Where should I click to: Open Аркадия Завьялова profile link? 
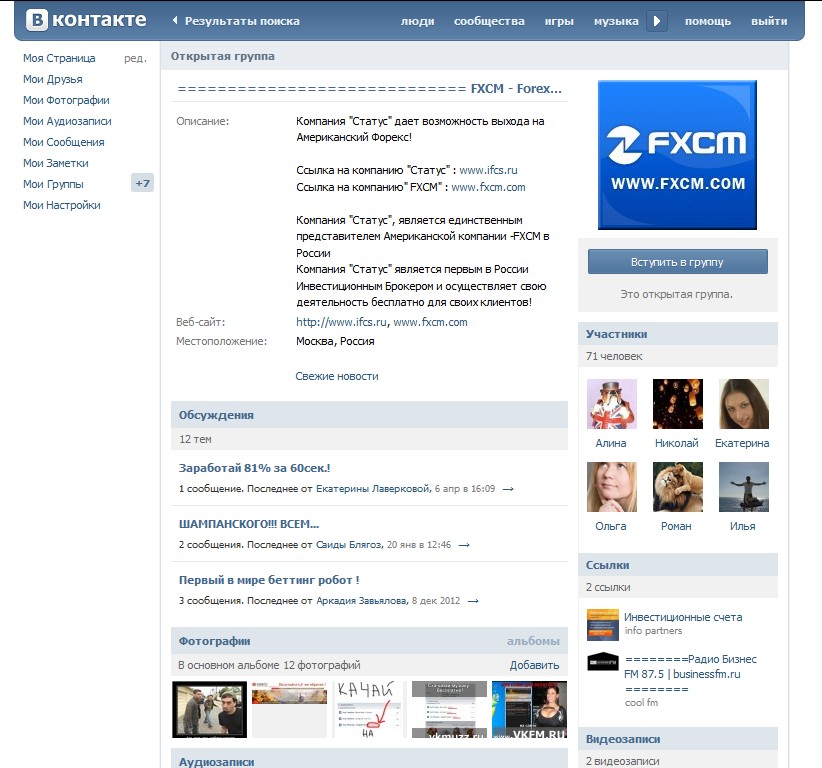coord(361,601)
